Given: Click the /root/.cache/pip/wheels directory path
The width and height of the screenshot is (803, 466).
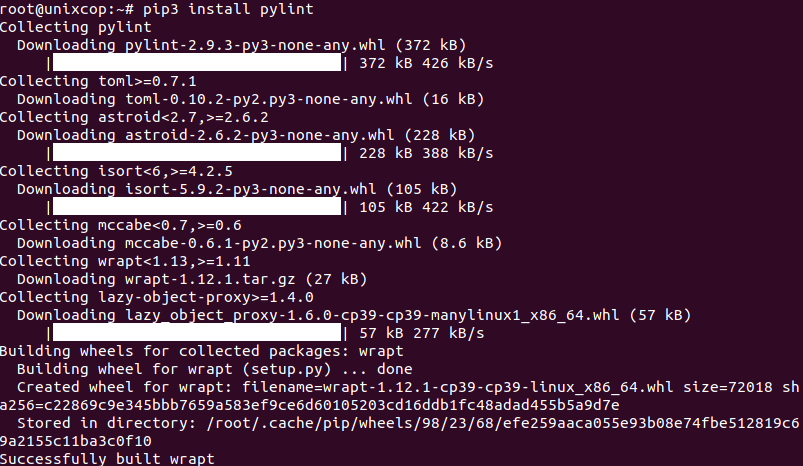Looking at the screenshot, I should click(x=502, y=423).
